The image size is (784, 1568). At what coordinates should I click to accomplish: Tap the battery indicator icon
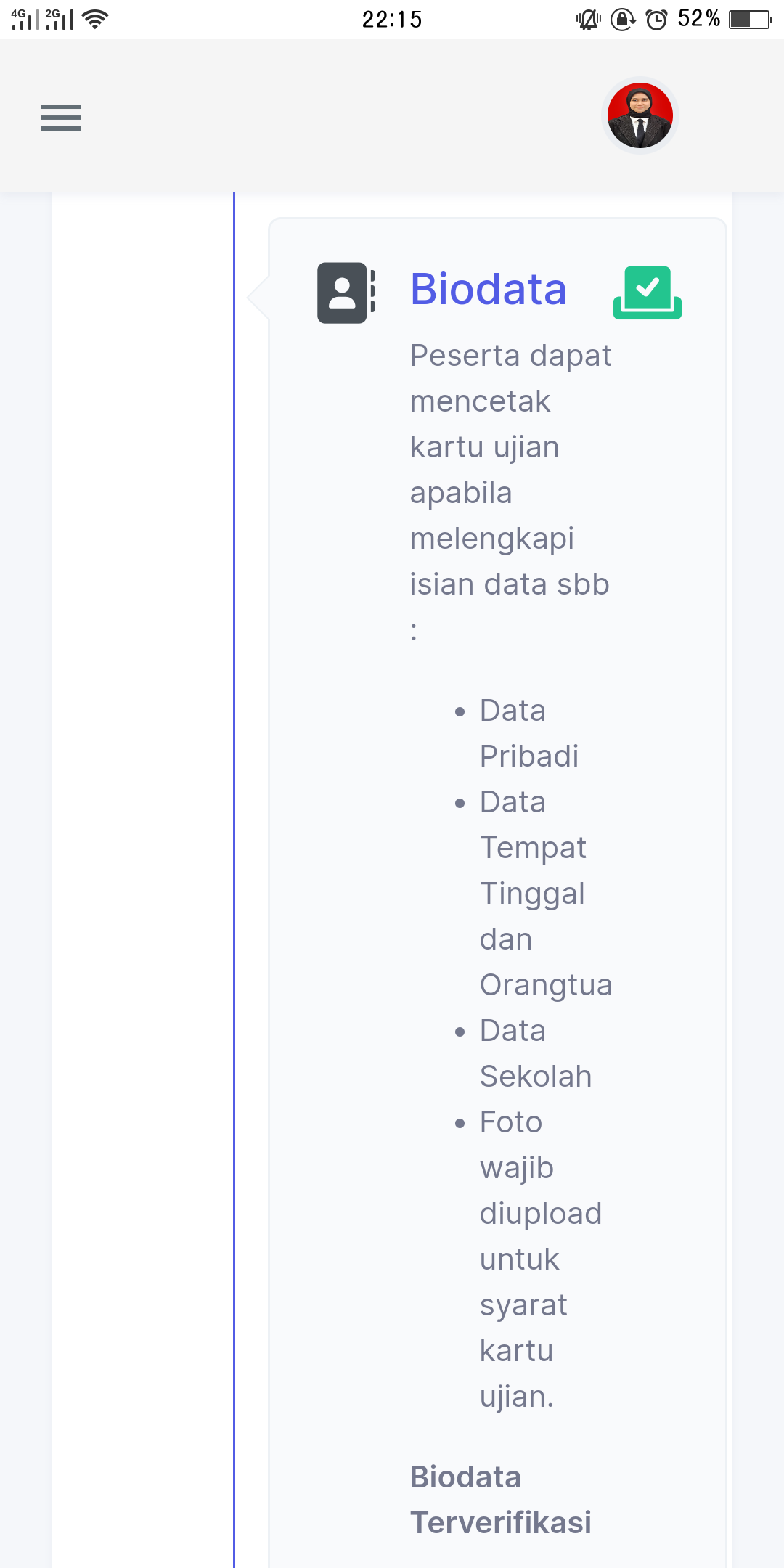click(750, 20)
